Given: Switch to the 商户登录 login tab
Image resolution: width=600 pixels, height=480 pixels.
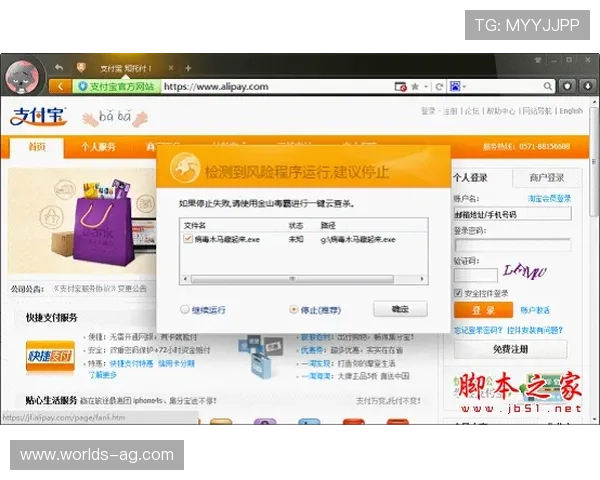Looking at the screenshot, I should [547, 178].
